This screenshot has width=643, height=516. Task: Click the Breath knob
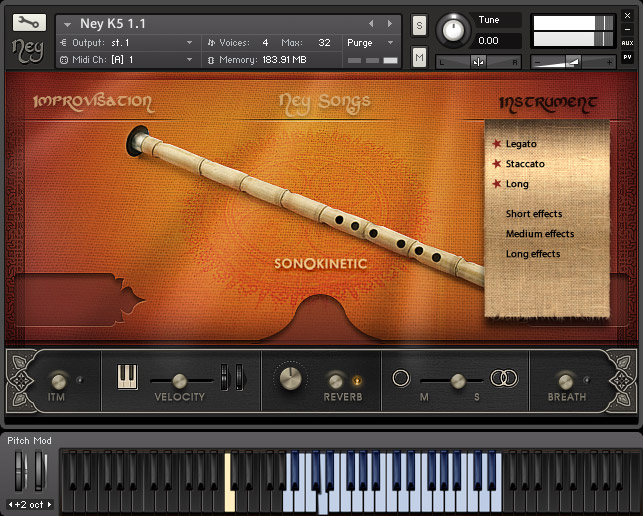tap(565, 381)
